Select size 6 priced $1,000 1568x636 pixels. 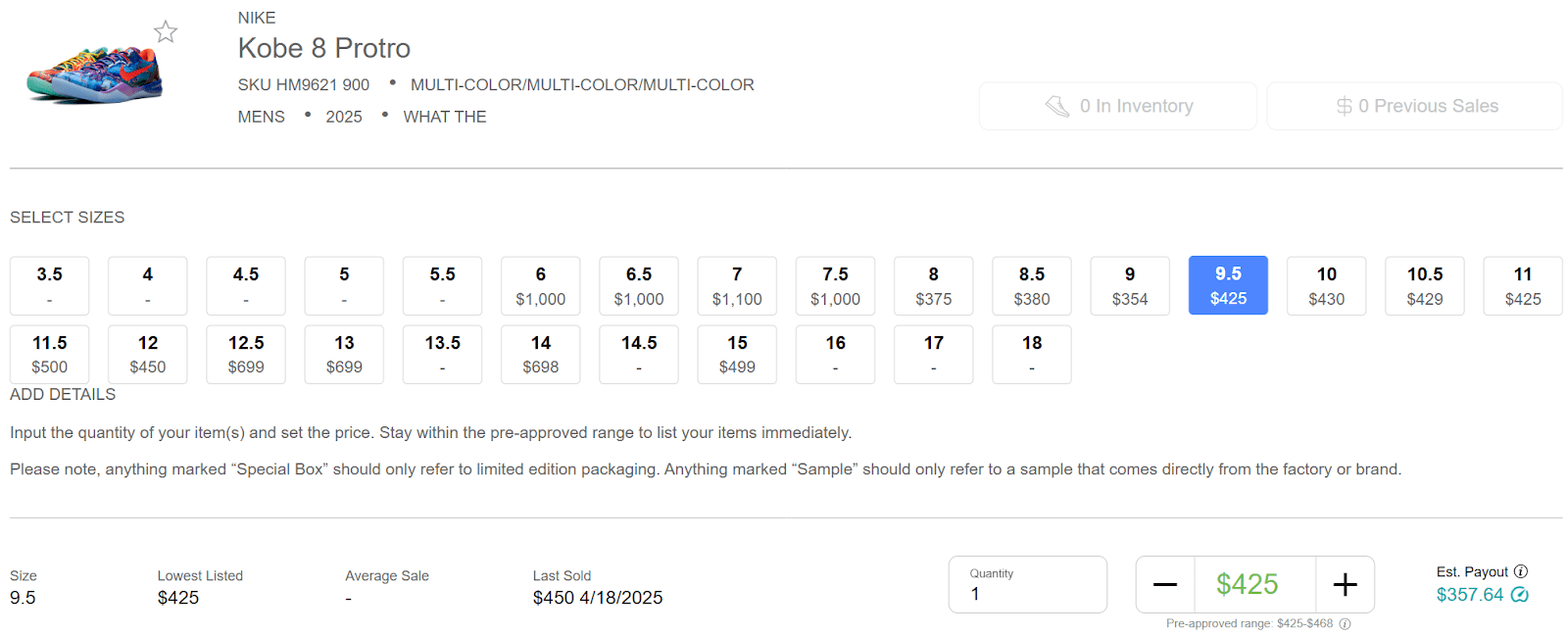coord(541,286)
